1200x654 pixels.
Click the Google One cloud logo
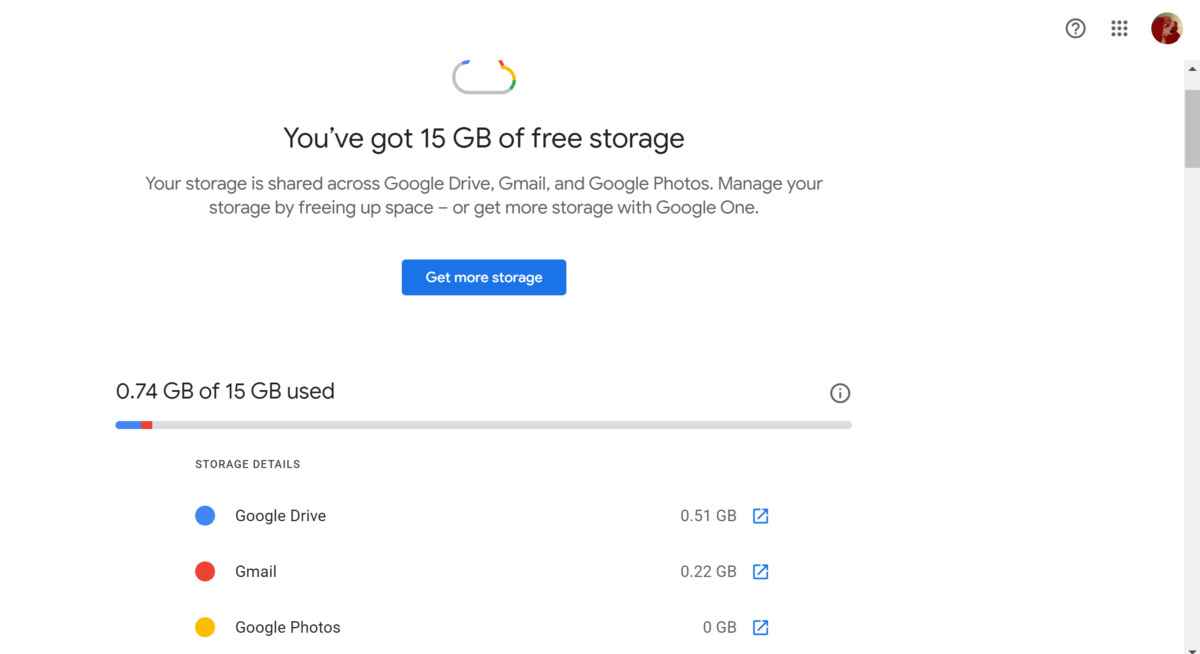(x=484, y=77)
